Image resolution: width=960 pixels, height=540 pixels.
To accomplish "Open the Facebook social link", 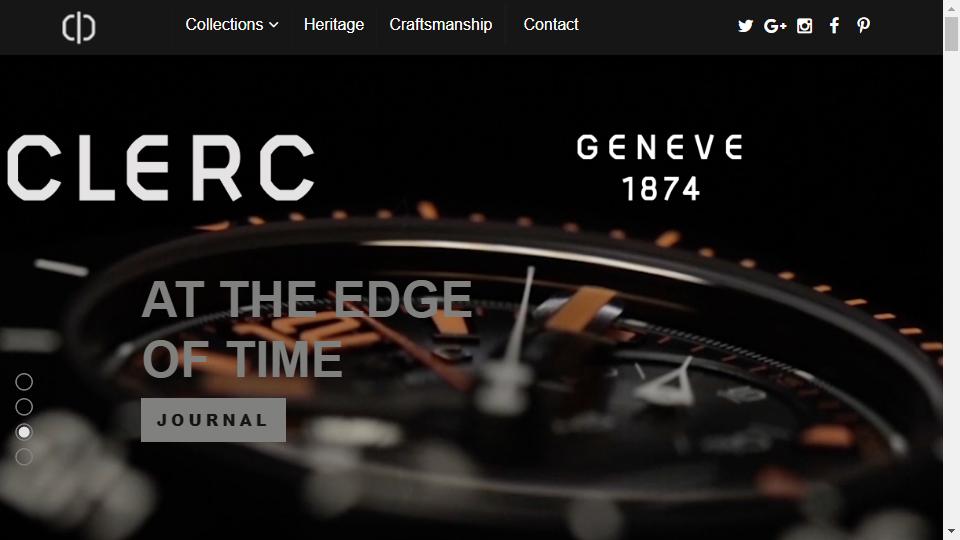I will pyautogui.click(x=834, y=26).
